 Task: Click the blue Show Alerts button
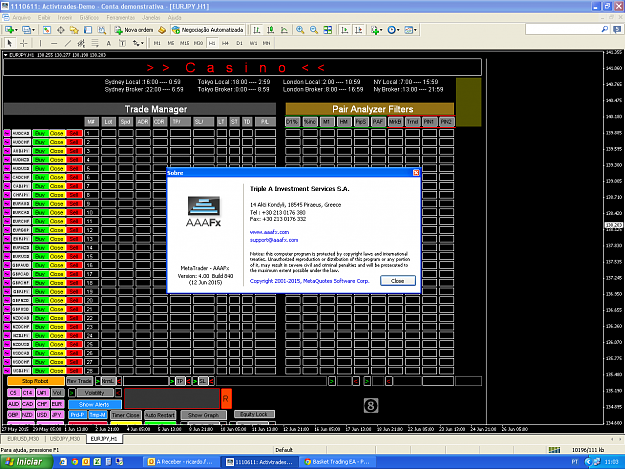[94, 404]
